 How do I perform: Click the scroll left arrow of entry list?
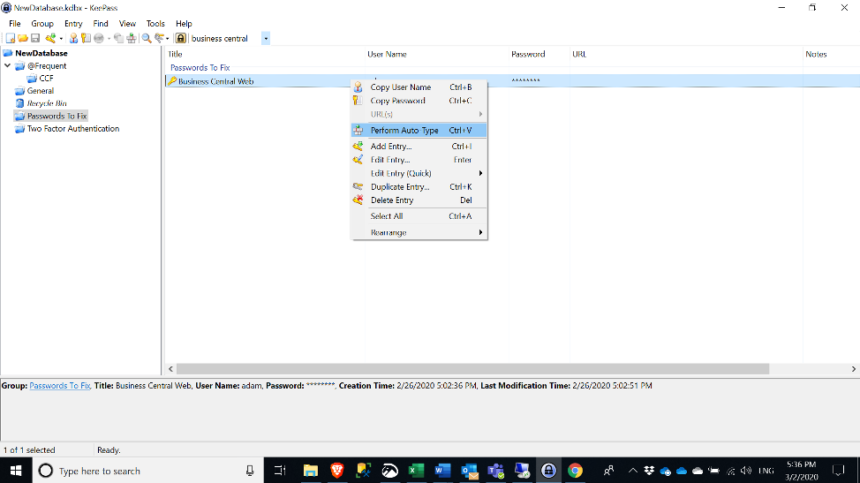click(171, 369)
